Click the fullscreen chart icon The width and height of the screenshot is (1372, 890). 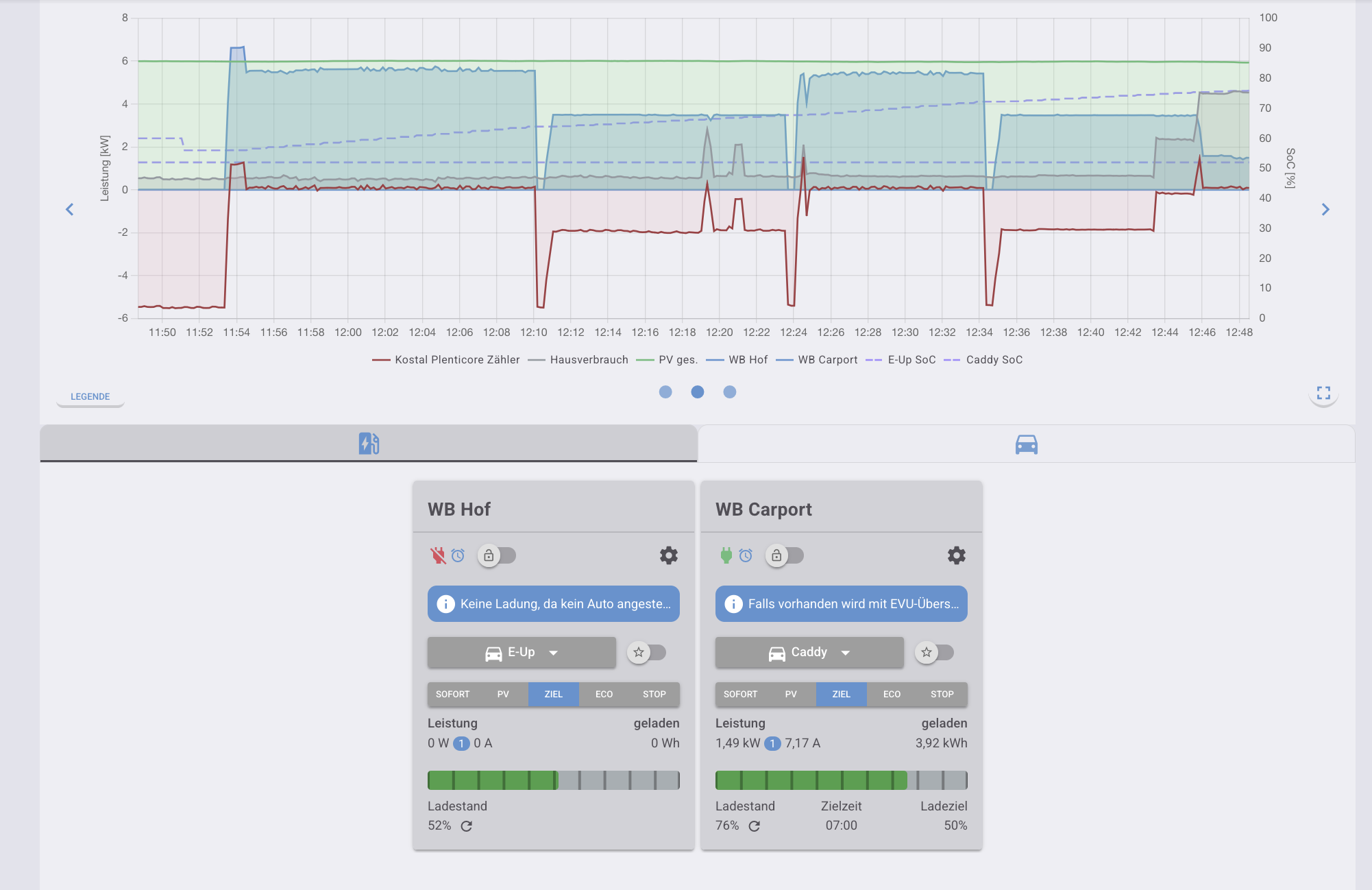(1323, 393)
